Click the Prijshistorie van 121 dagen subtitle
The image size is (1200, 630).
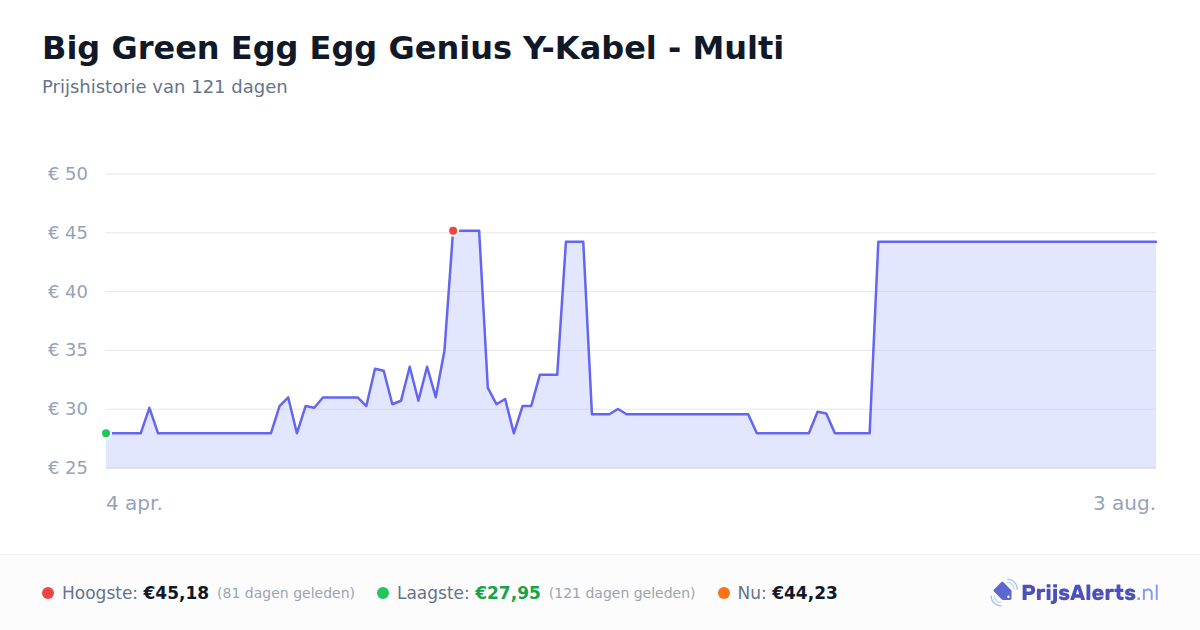click(165, 87)
